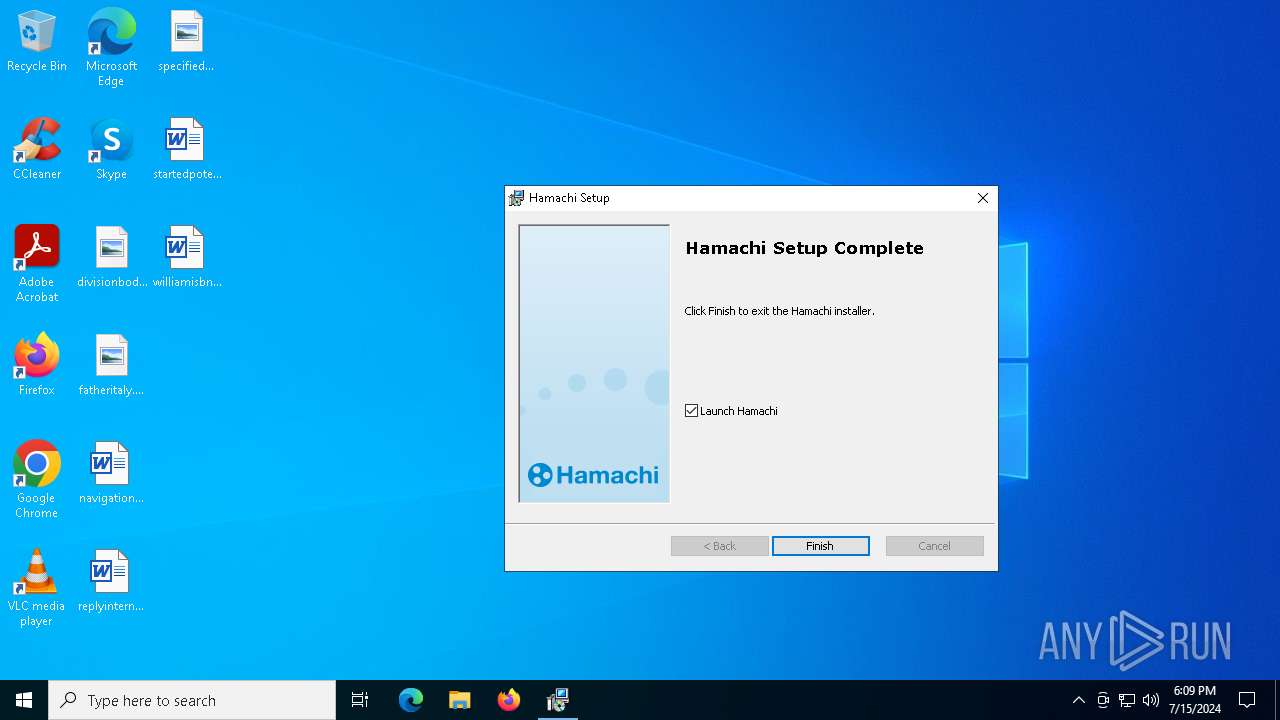Select the Adobe Acrobat desktop shortcut

pyautogui.click(x=37, y=264)
